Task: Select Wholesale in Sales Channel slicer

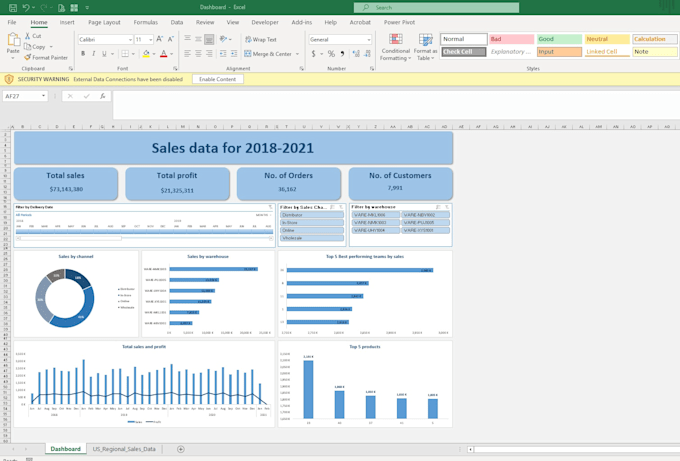Action: tap(312, 238)
